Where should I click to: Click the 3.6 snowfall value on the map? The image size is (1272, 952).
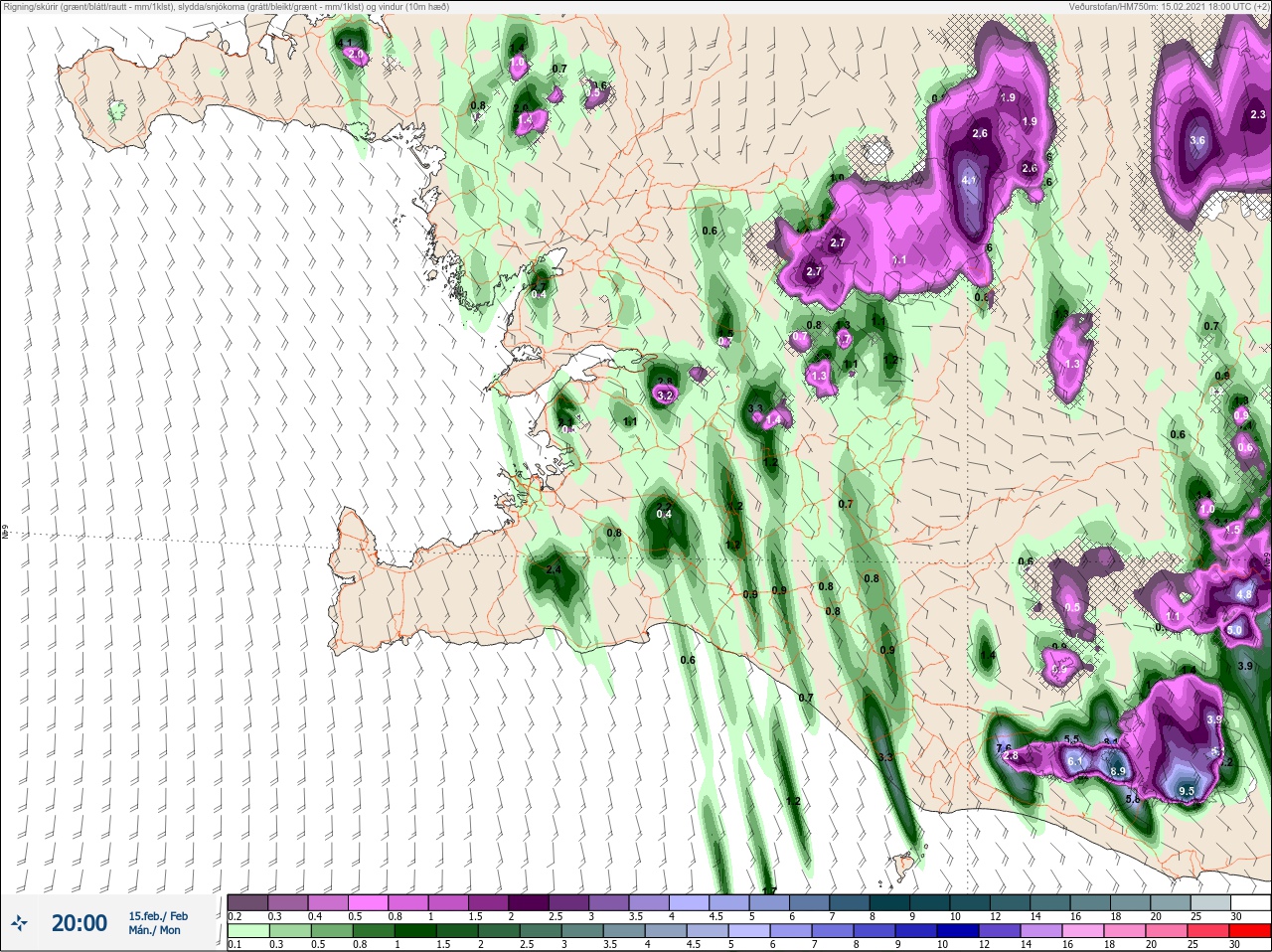pyautogui.click(x=1197, y=141)
